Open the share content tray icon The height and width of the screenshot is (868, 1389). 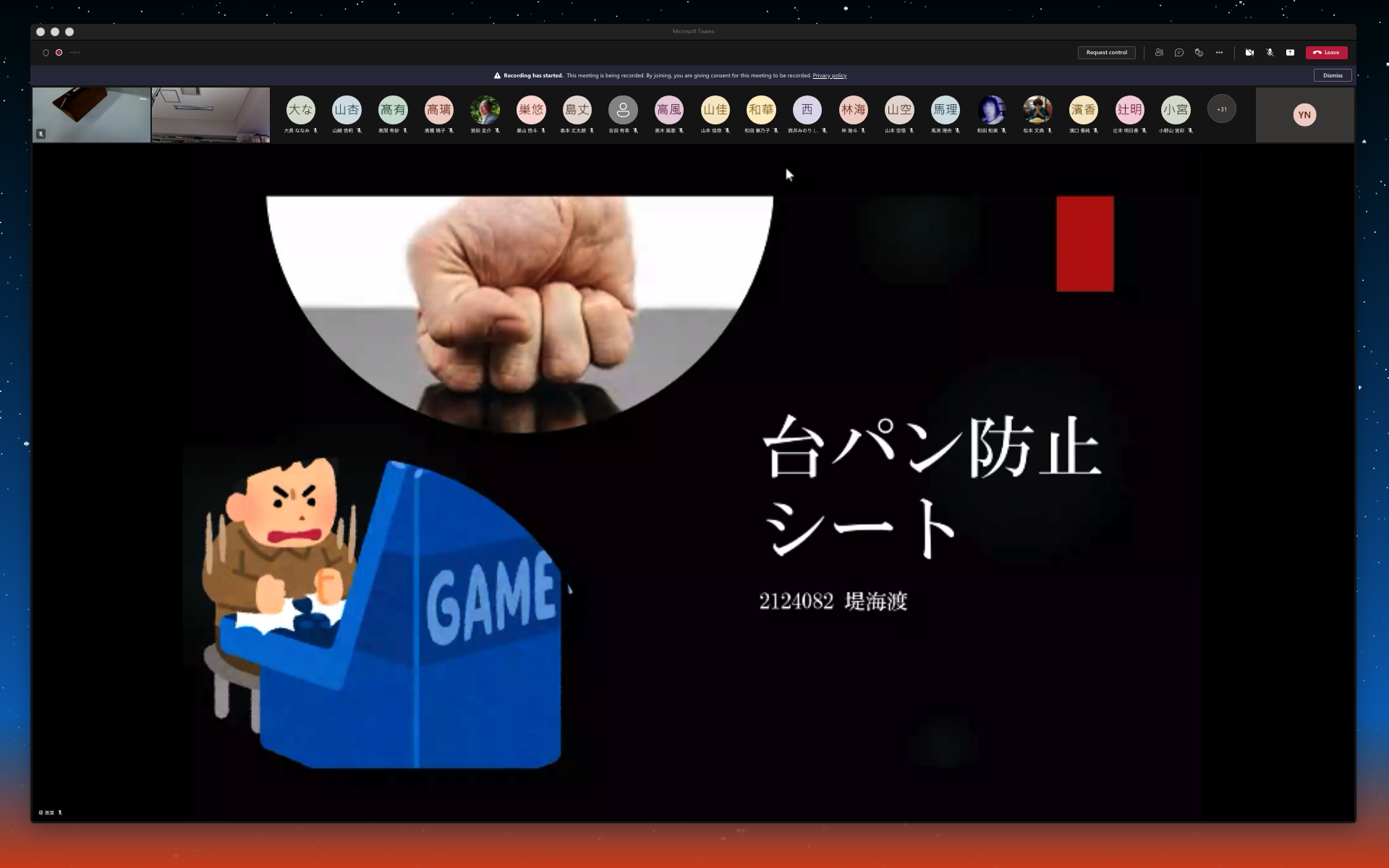tap(1290, 53)
